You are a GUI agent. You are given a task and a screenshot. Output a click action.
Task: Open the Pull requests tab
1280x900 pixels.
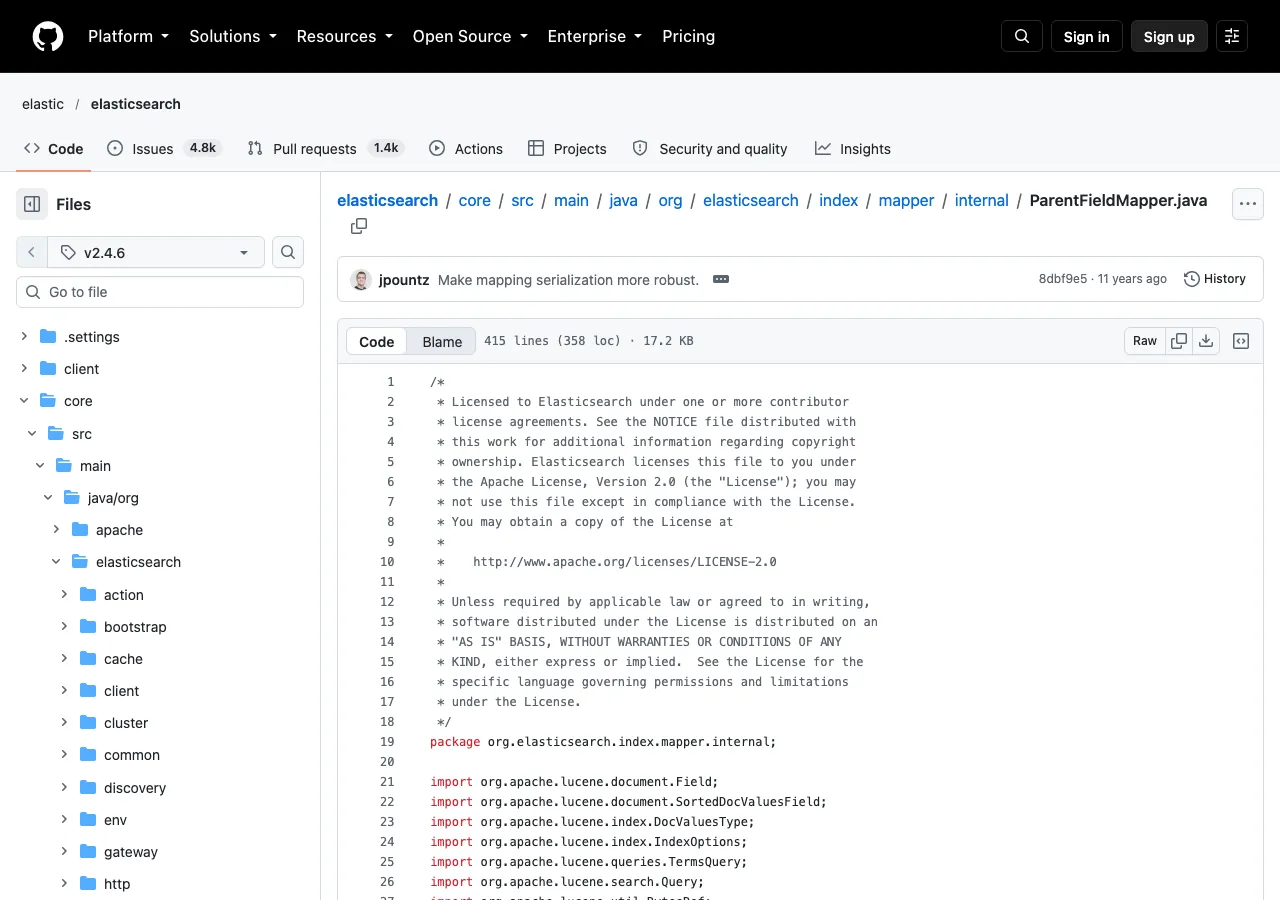tap(325, 148)
